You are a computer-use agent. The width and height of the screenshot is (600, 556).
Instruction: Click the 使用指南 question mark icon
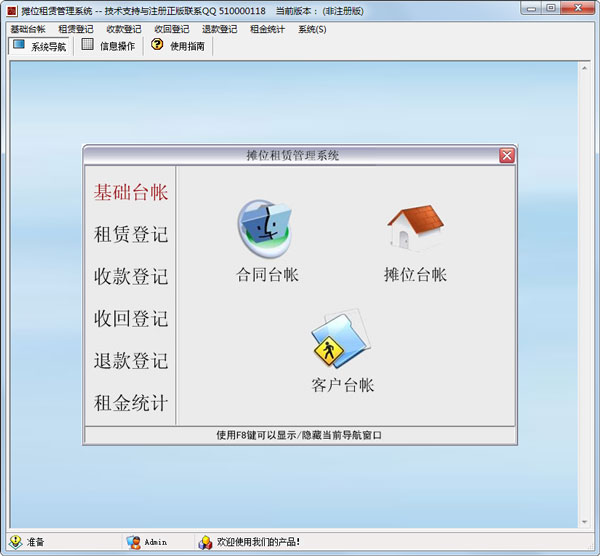coord(157,44)
